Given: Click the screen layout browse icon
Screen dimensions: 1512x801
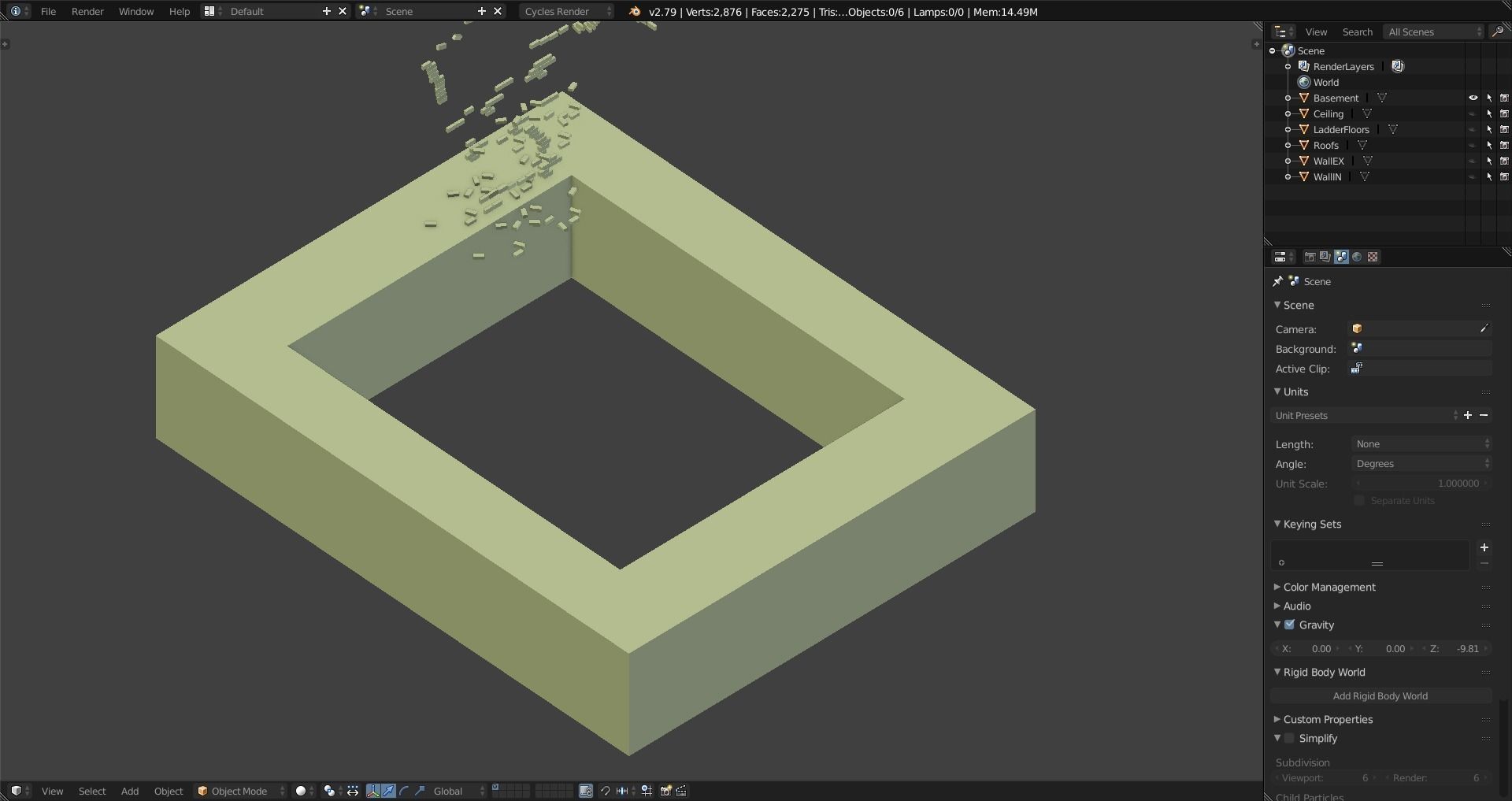Looking at the screenshot, I should 213,11.
